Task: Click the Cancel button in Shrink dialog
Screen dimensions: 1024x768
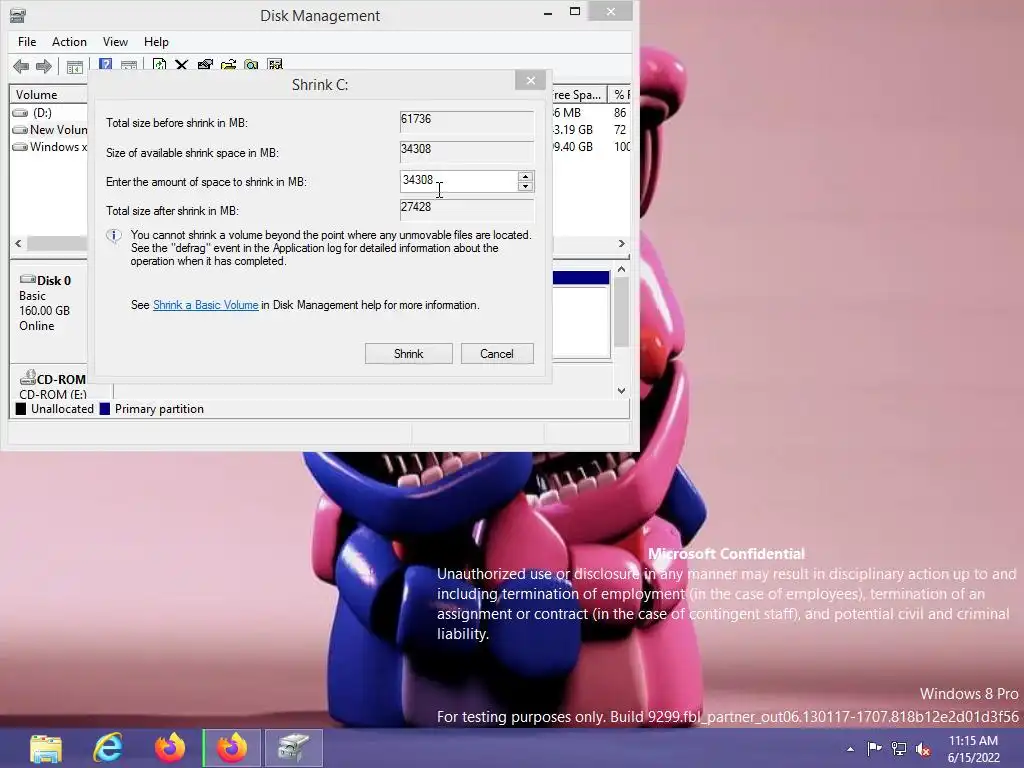Action: point(497,354)
